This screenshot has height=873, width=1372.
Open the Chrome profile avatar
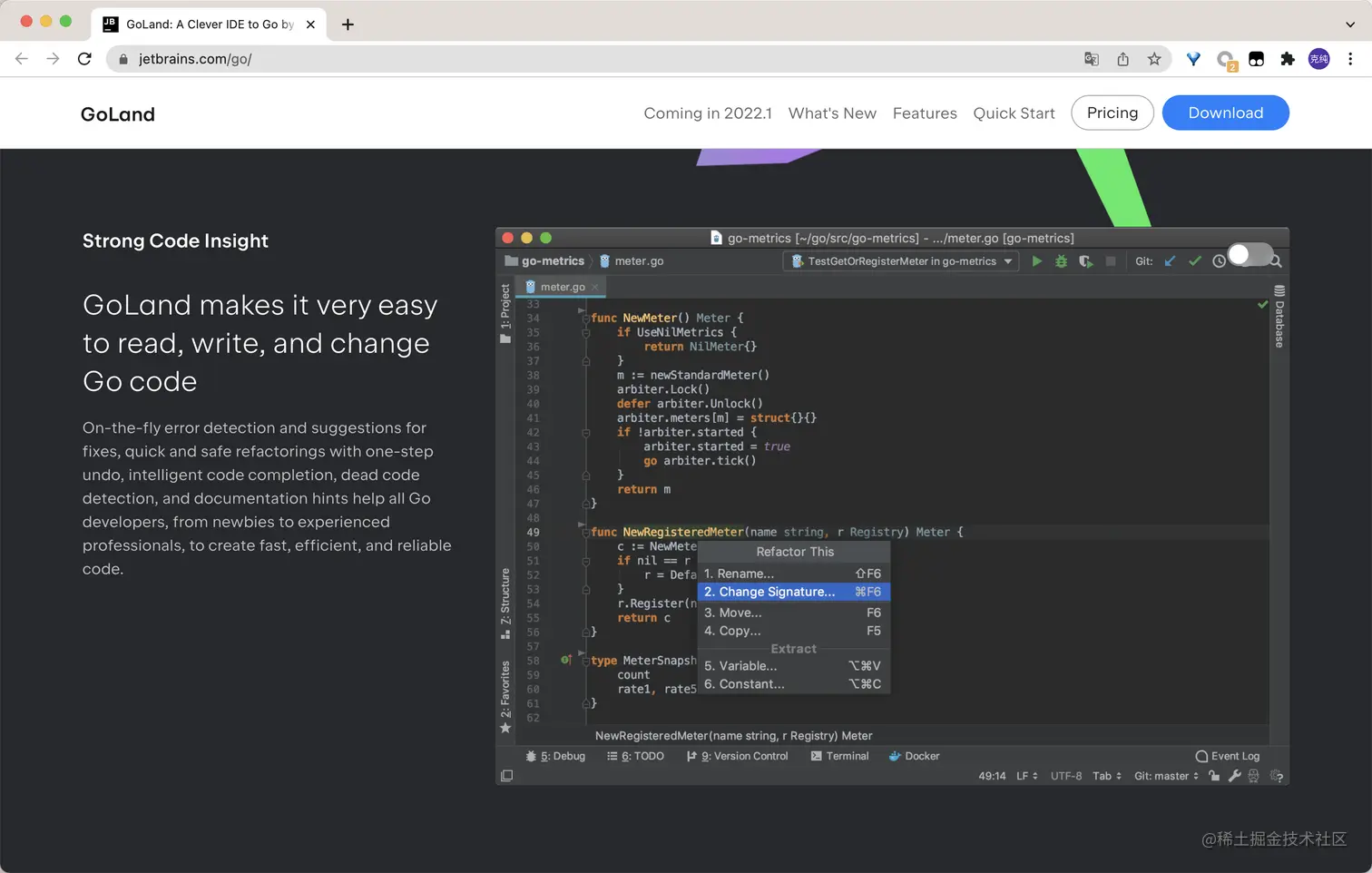point(1318,59)
